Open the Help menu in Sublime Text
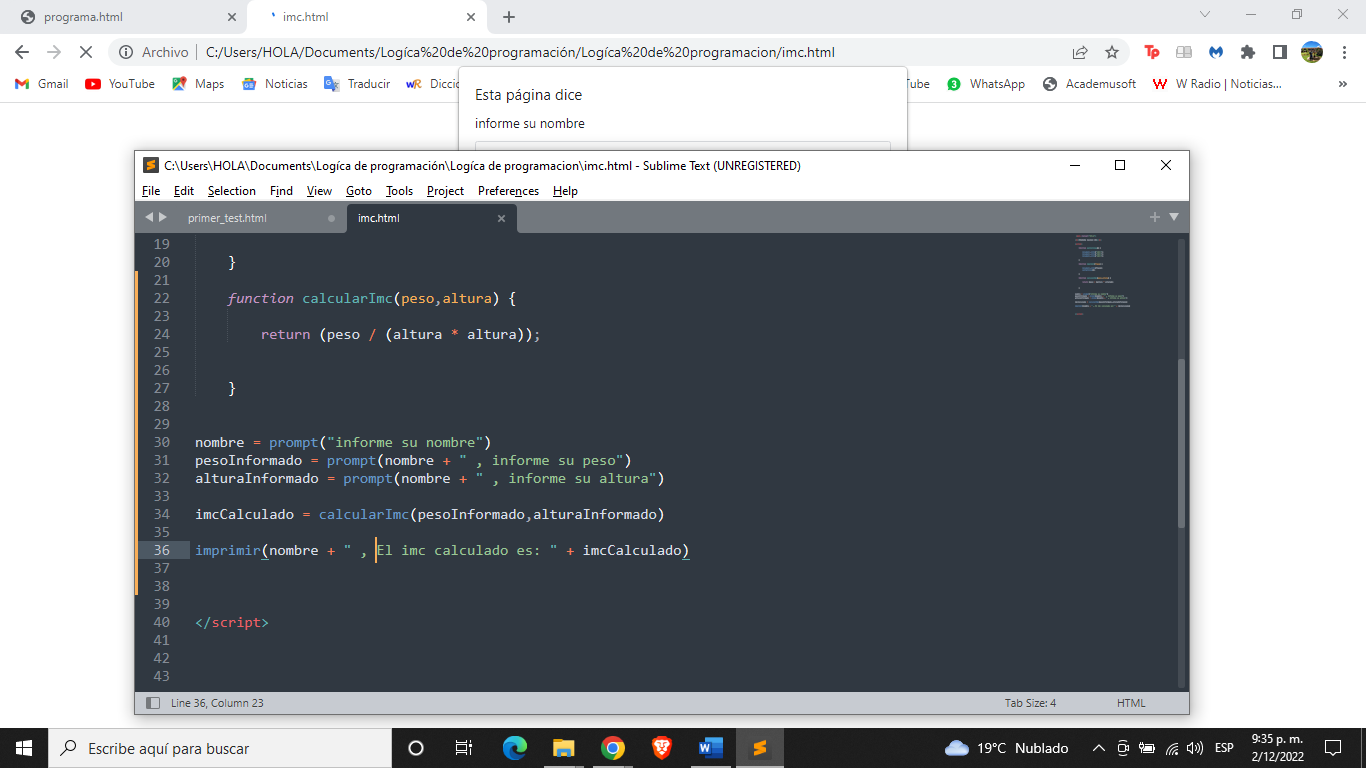1366x768 pixels. [565, 191]
